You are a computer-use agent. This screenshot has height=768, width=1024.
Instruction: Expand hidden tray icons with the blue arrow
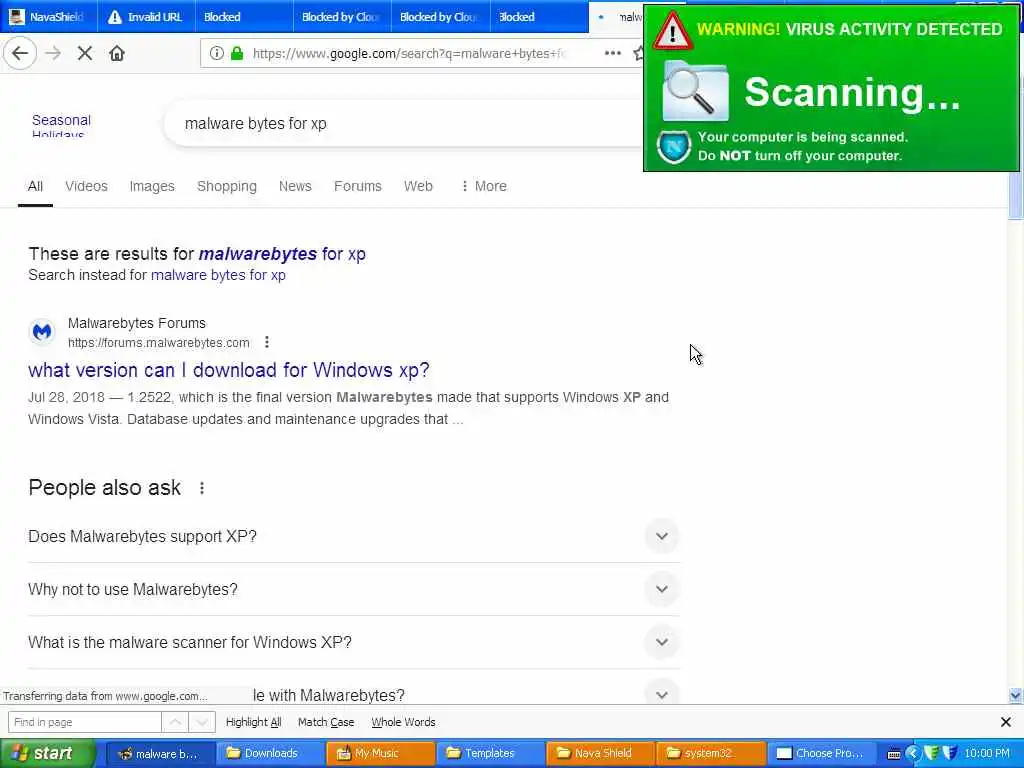tap(912, 754)
